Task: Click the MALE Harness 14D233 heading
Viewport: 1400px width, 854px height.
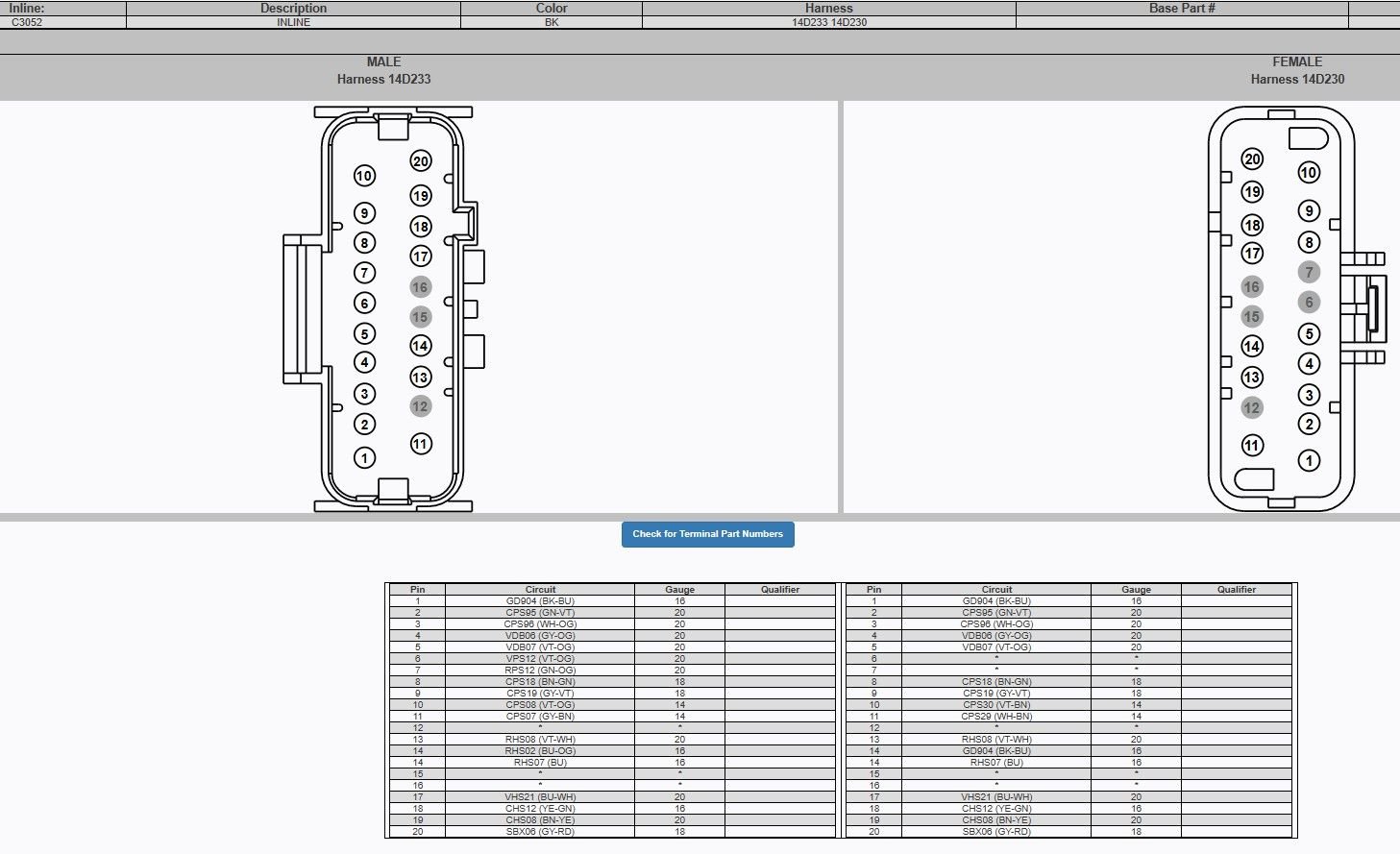Action: (x=382, y=69)
